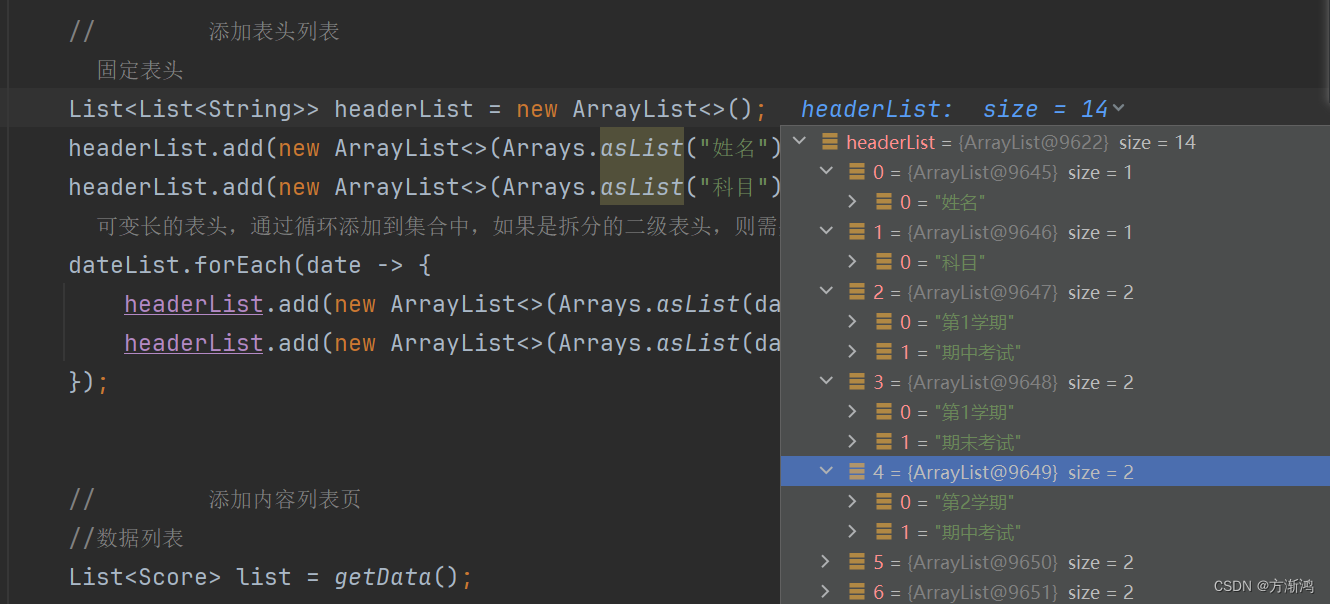This screenshot has width=1330, height=604.
Task: Select highlighted row 4 = {ArrayList@9649}
Action: [x=1055, y=472]
